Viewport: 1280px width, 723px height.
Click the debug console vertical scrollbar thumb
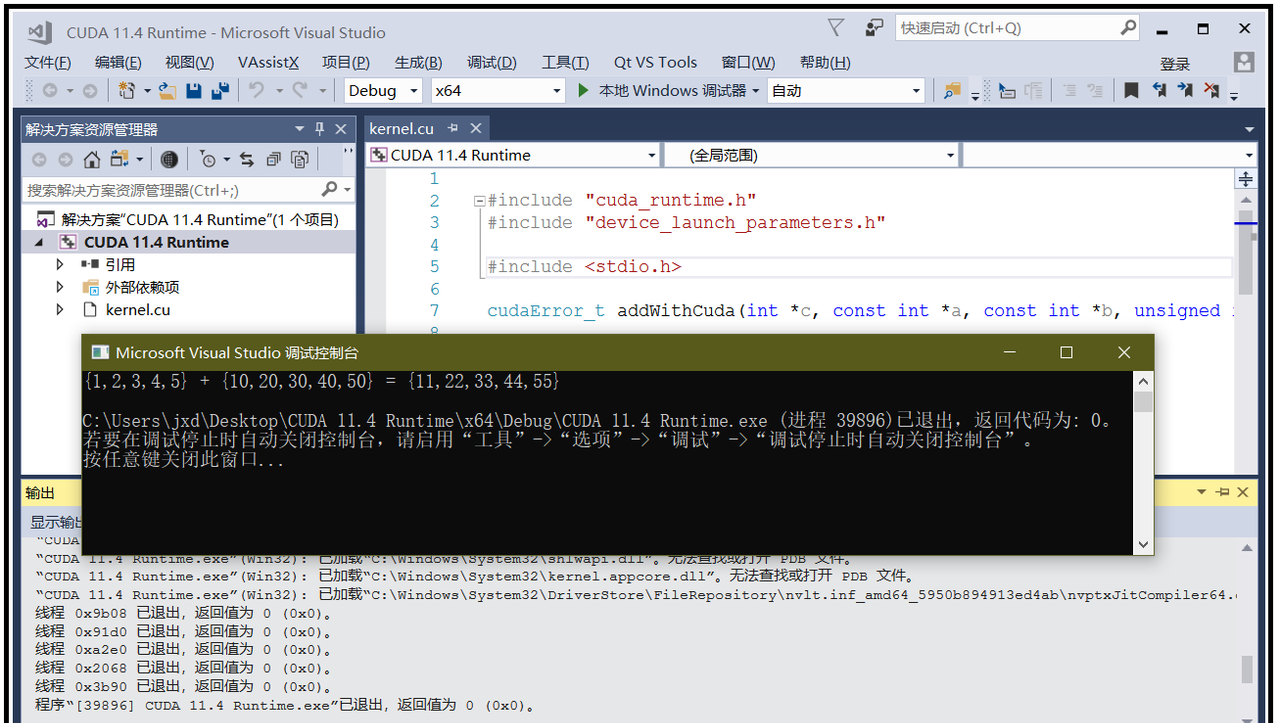(1143, 402)
